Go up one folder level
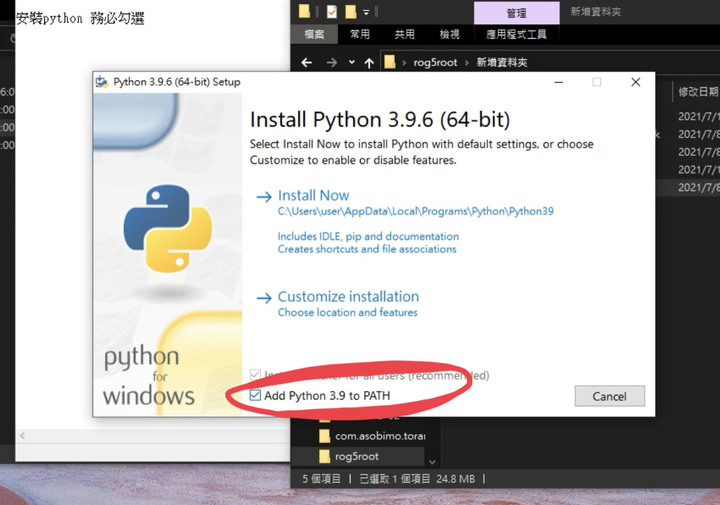The width and height of the screenshot is (720, 505). tap(369, 62)
